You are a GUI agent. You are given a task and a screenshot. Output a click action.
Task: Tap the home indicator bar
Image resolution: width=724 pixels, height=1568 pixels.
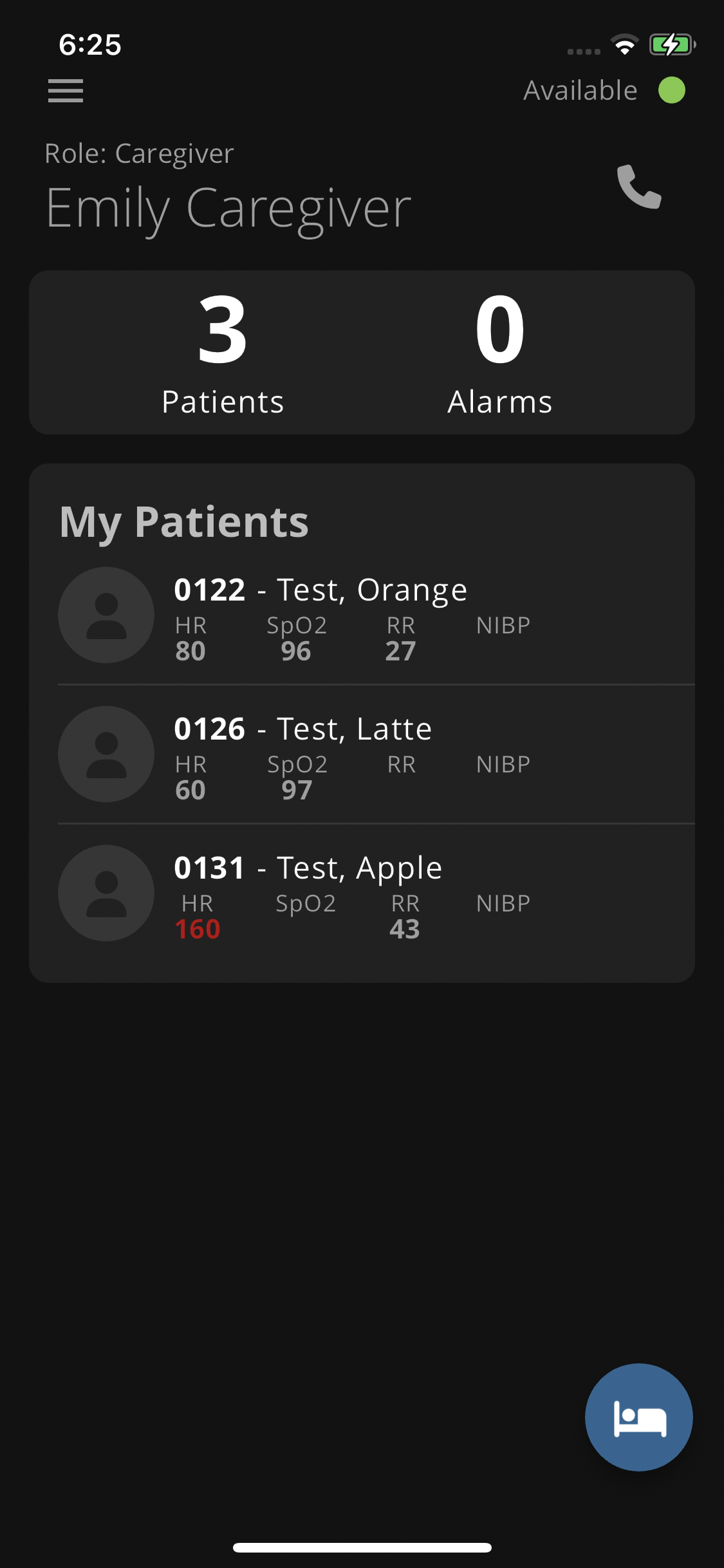pos(362,1547)
